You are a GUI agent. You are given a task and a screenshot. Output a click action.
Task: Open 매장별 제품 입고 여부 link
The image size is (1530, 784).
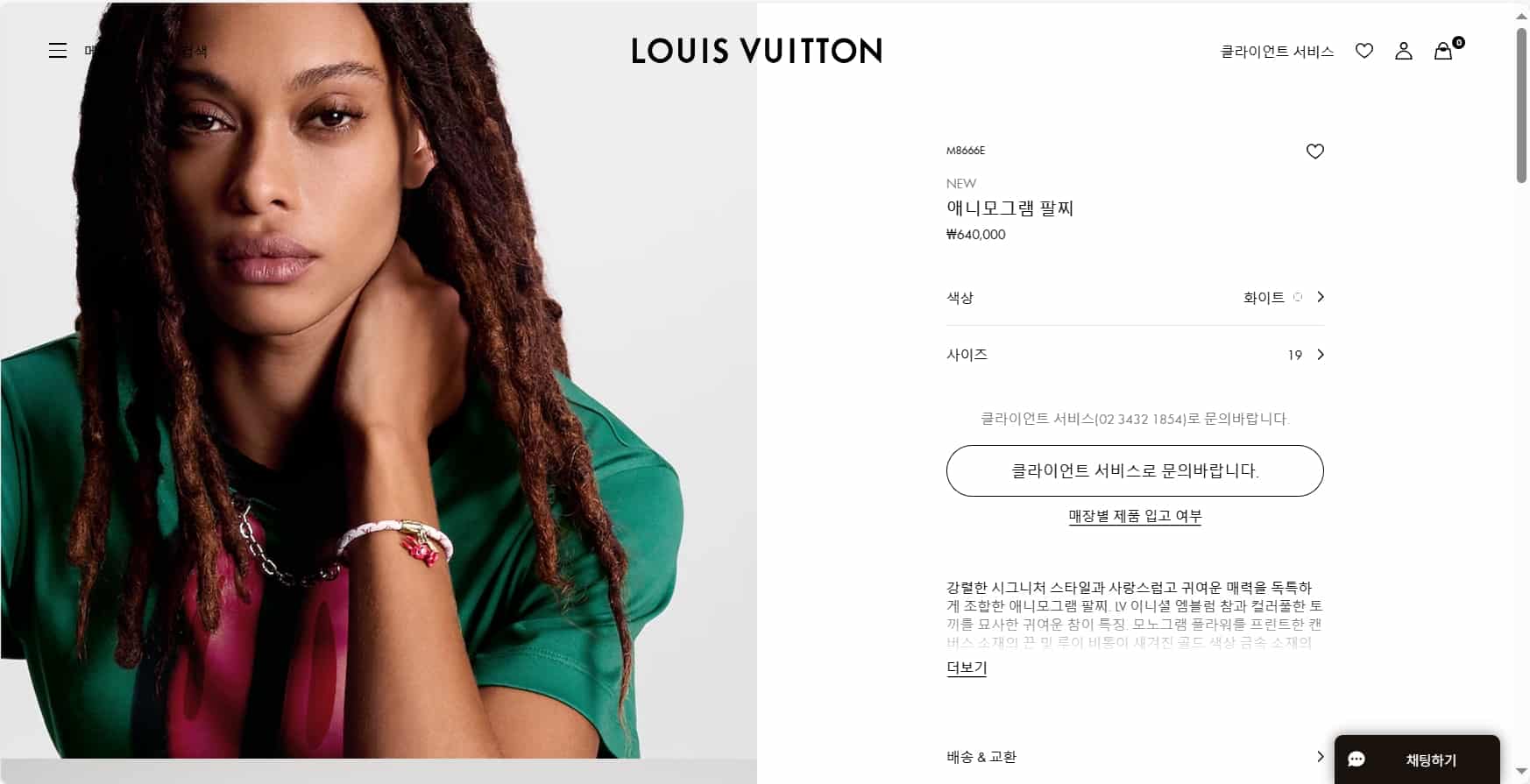pyautogui.click(x=1135, y=516)
